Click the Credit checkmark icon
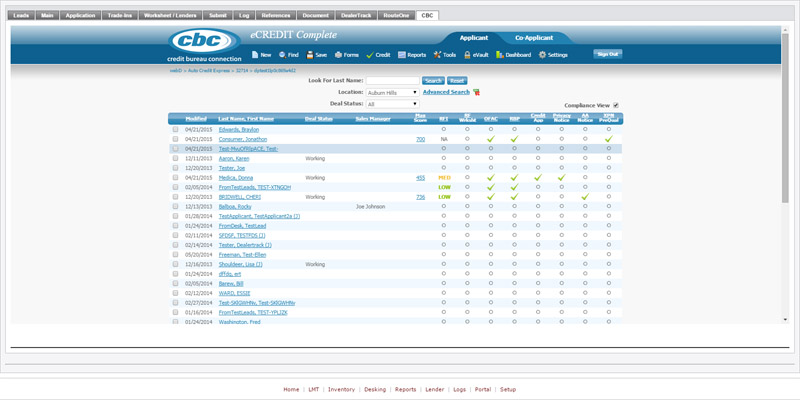 [x=370, y=55]
